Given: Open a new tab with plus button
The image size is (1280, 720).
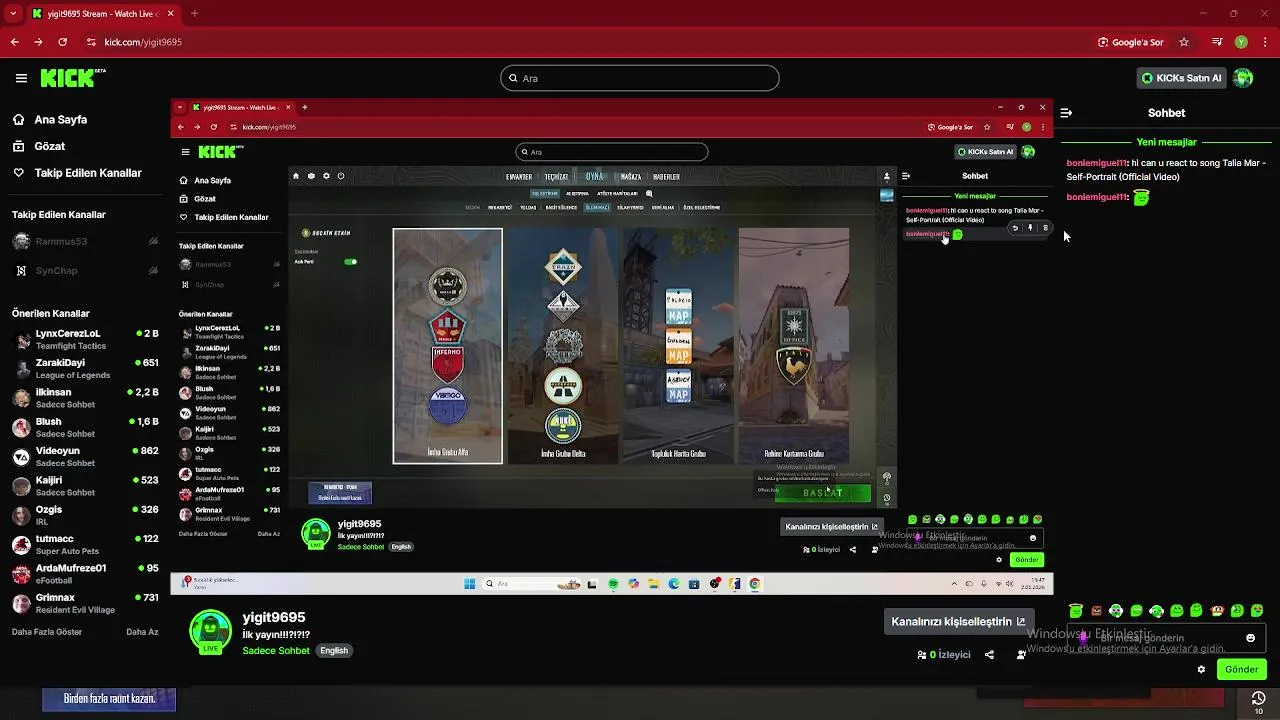Looking at the screenshot, I should point(194,14).
